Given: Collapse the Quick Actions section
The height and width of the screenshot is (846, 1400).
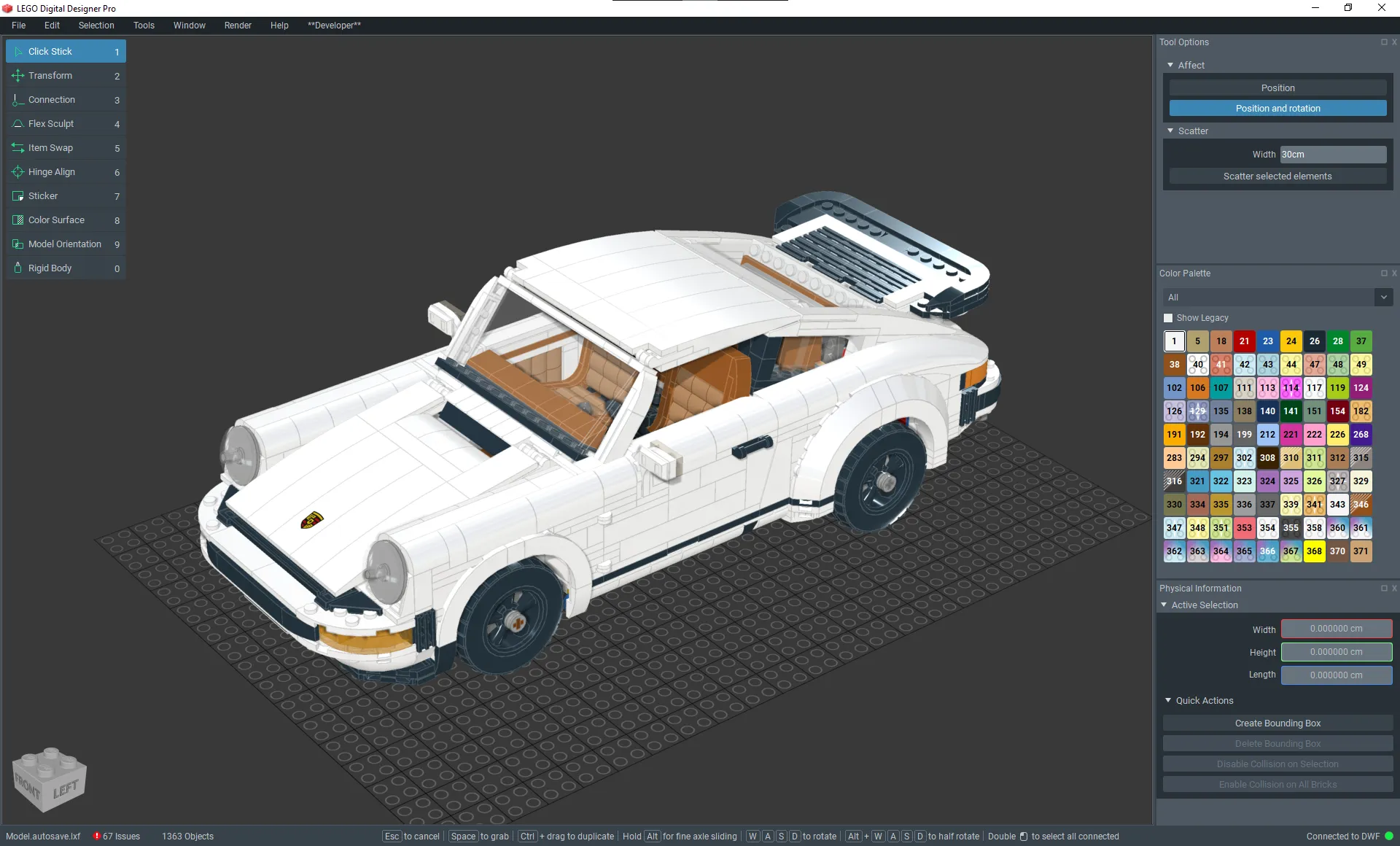Looking at the screenshot, I should tap(1168, 701).
